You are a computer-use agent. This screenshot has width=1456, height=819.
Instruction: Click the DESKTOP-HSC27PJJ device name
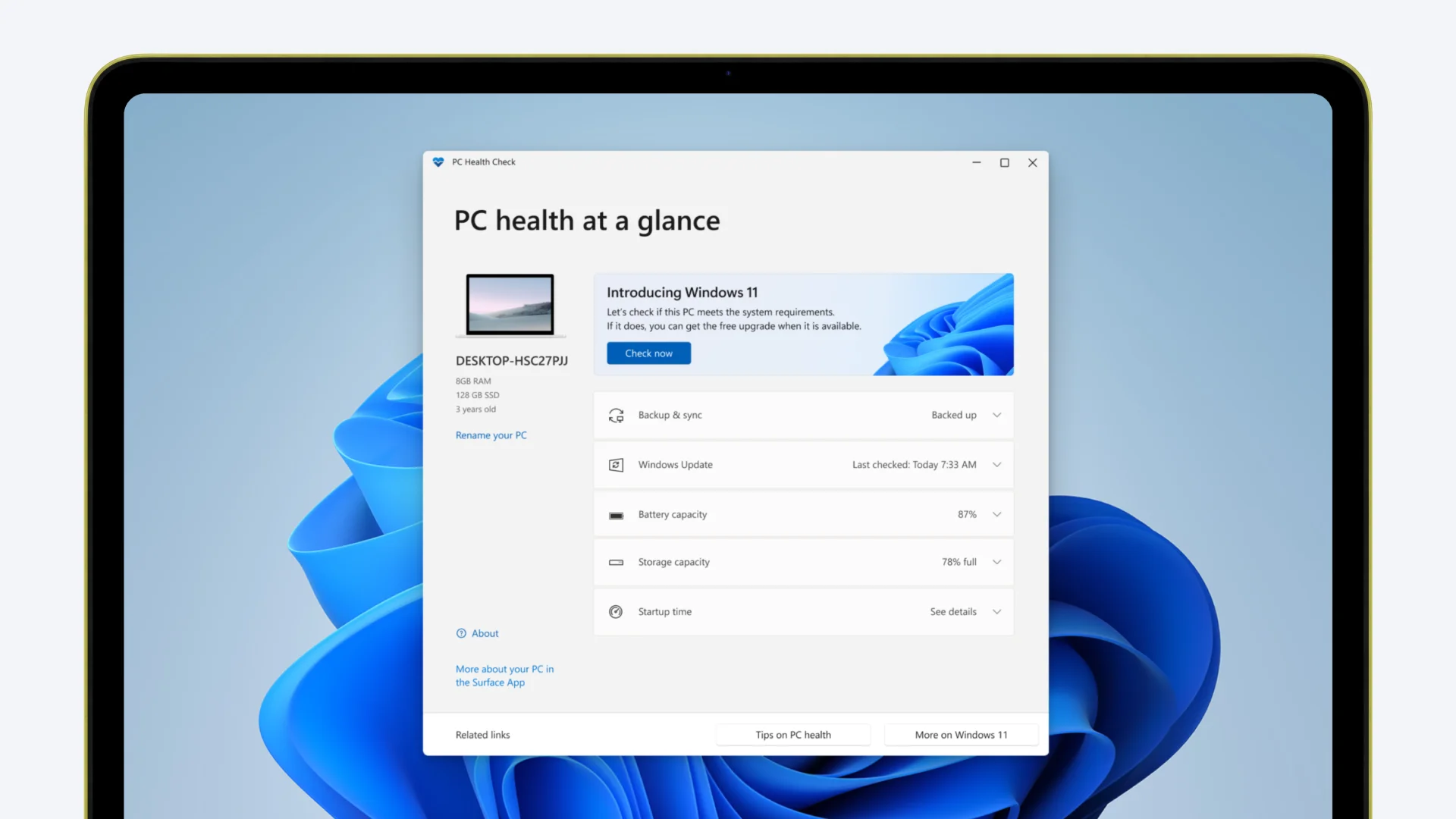tap(511, 361)
